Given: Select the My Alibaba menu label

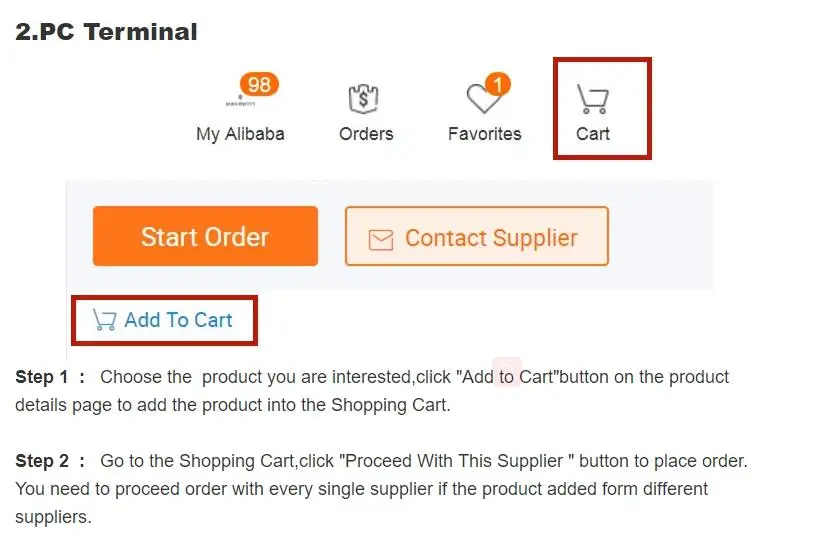Looking at the screenshot, I should click(x=240, y=134).
